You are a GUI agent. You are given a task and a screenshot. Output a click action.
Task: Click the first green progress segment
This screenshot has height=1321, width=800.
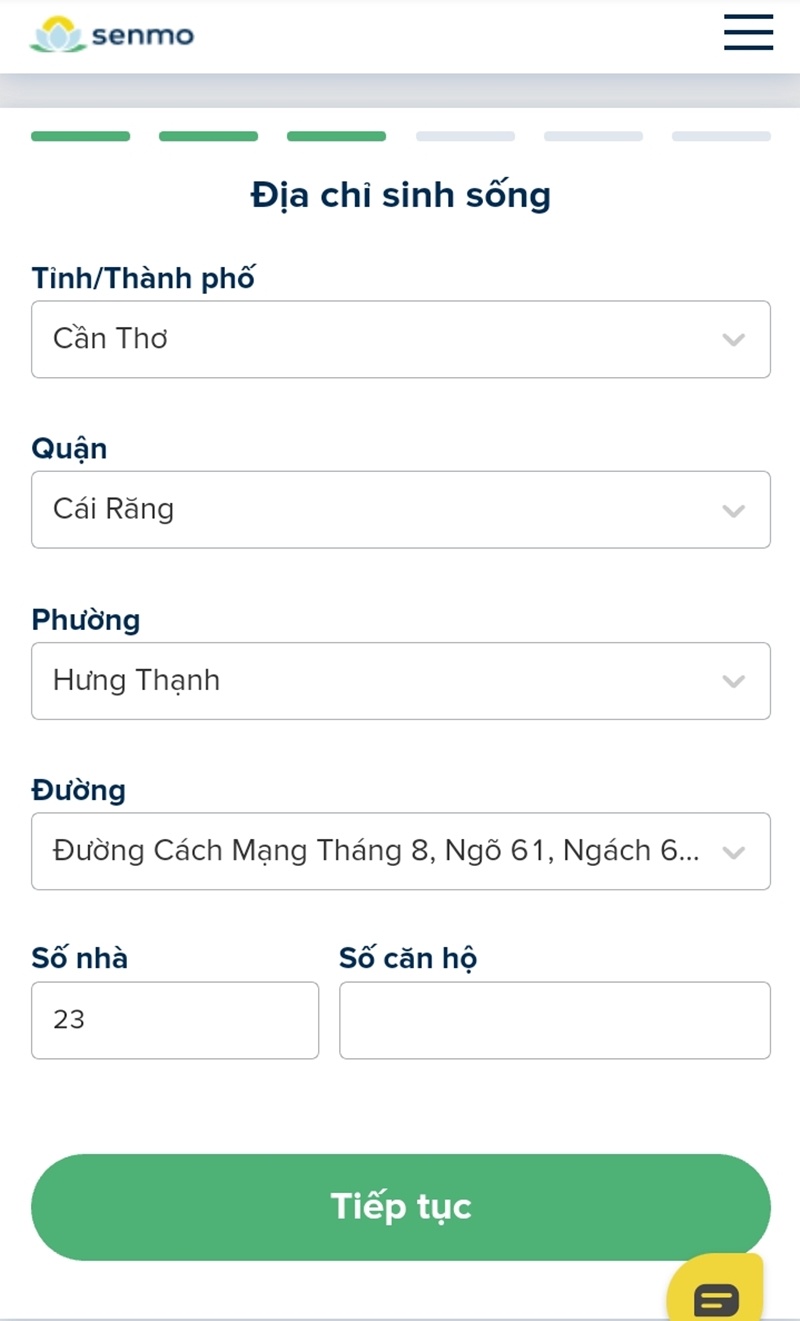pyautogui.click(x=80, y=136)
